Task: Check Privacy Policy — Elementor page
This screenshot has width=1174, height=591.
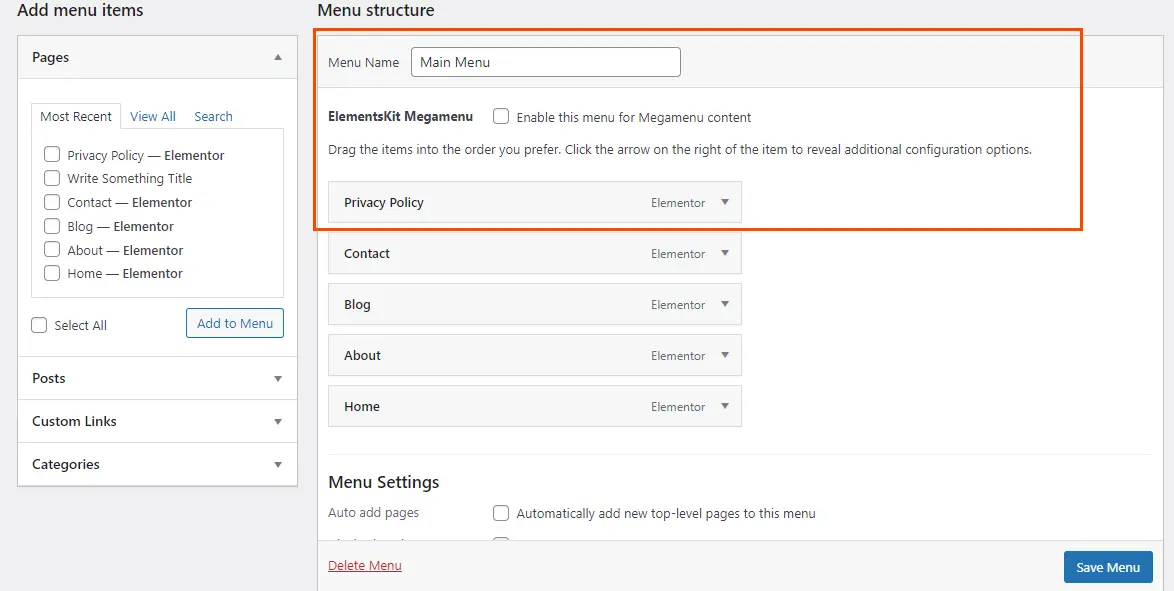Action: 52,155
